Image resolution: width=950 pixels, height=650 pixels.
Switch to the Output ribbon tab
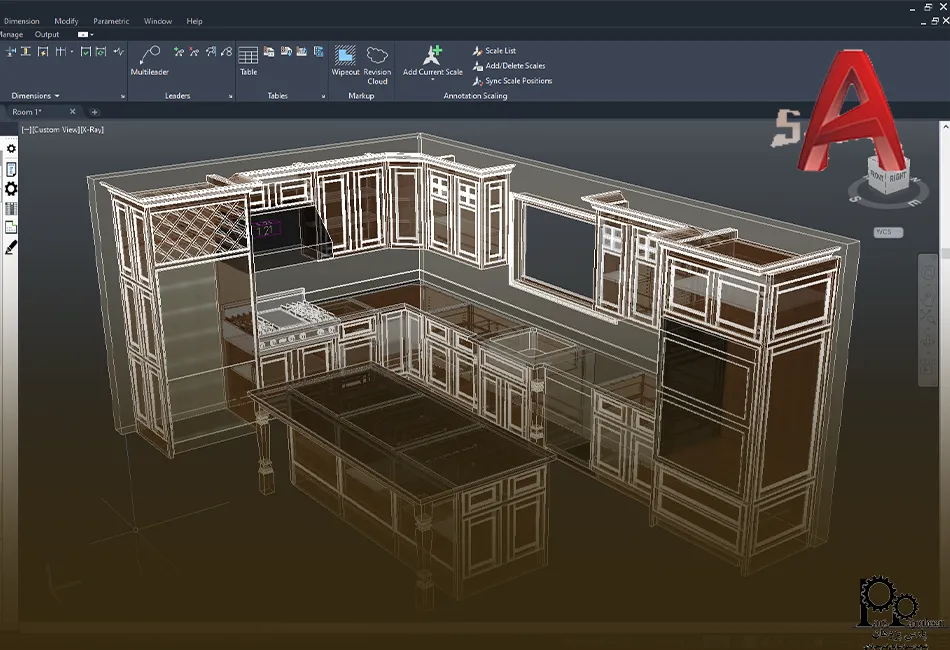tap(47, 35)
